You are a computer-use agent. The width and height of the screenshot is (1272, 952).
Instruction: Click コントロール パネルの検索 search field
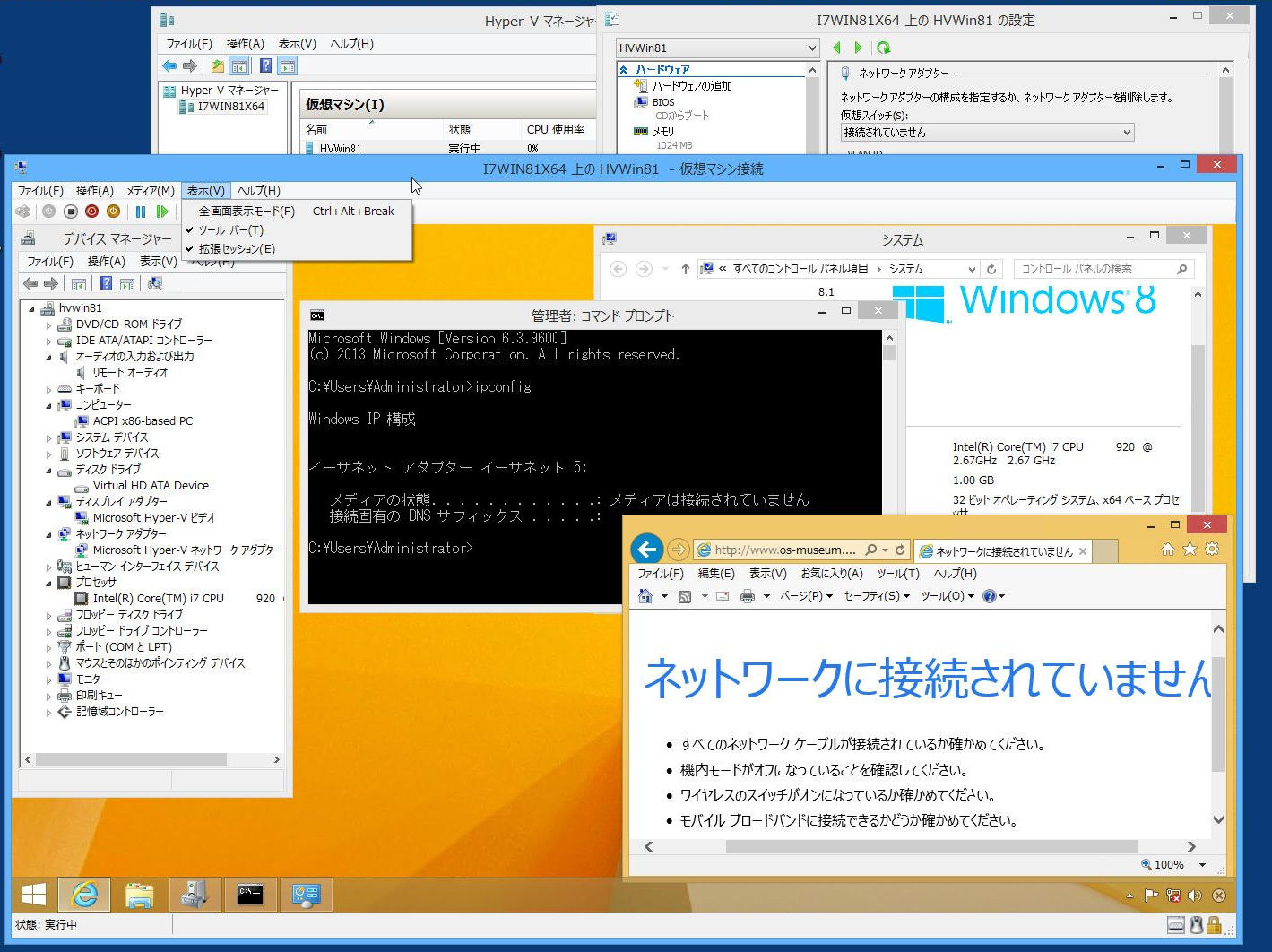1104,269
